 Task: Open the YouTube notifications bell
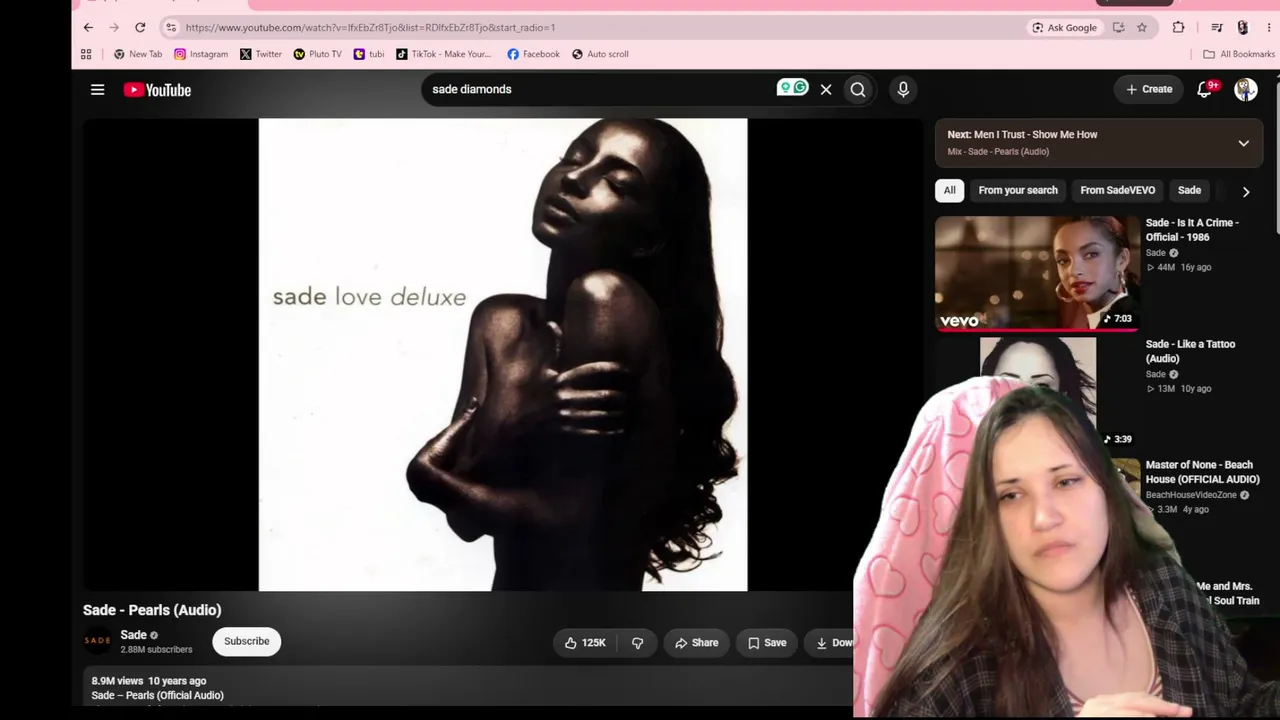coord(1205,90)
